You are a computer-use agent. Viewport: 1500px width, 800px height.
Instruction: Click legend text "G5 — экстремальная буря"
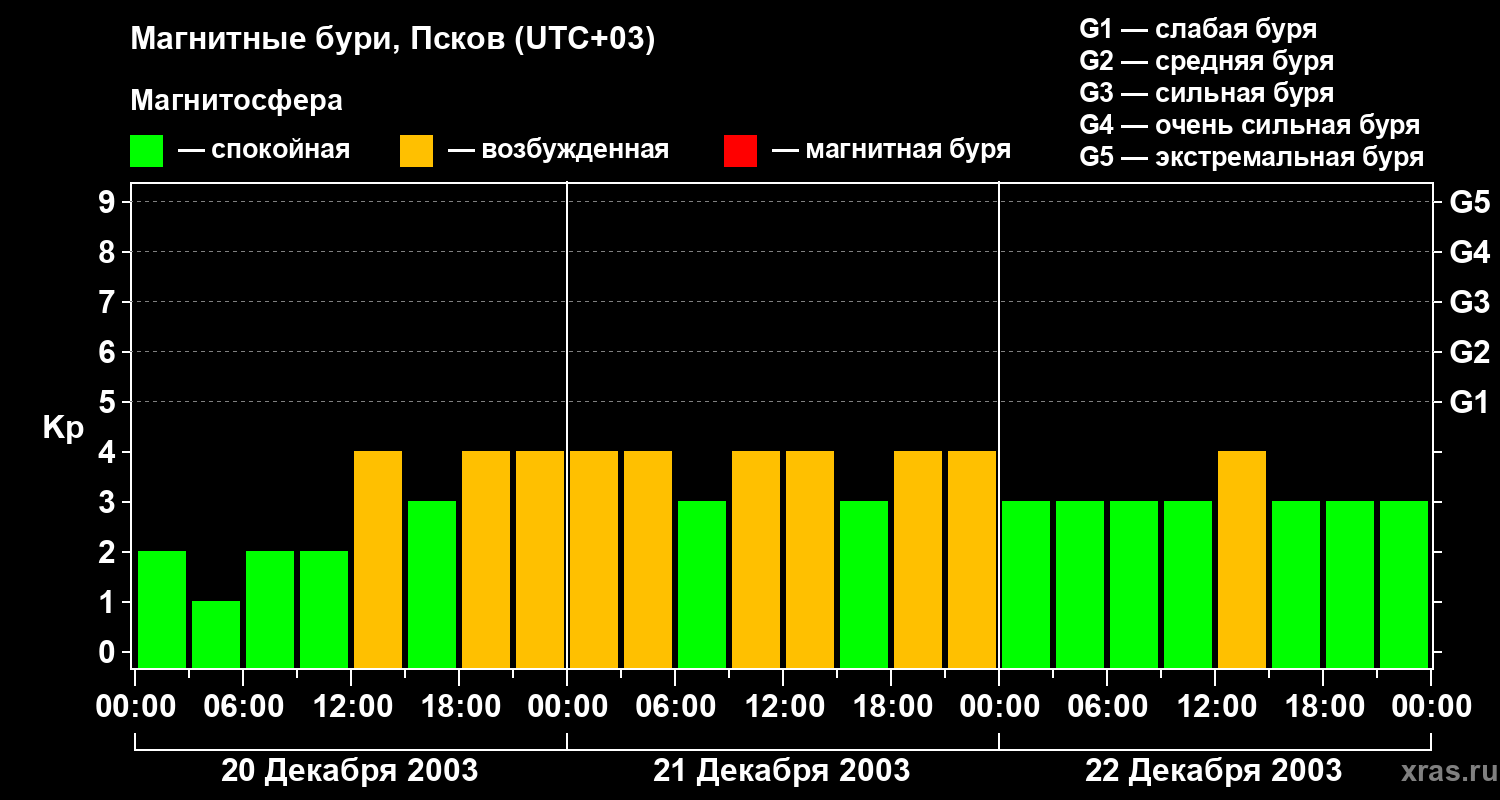(x=1251, y=157)
